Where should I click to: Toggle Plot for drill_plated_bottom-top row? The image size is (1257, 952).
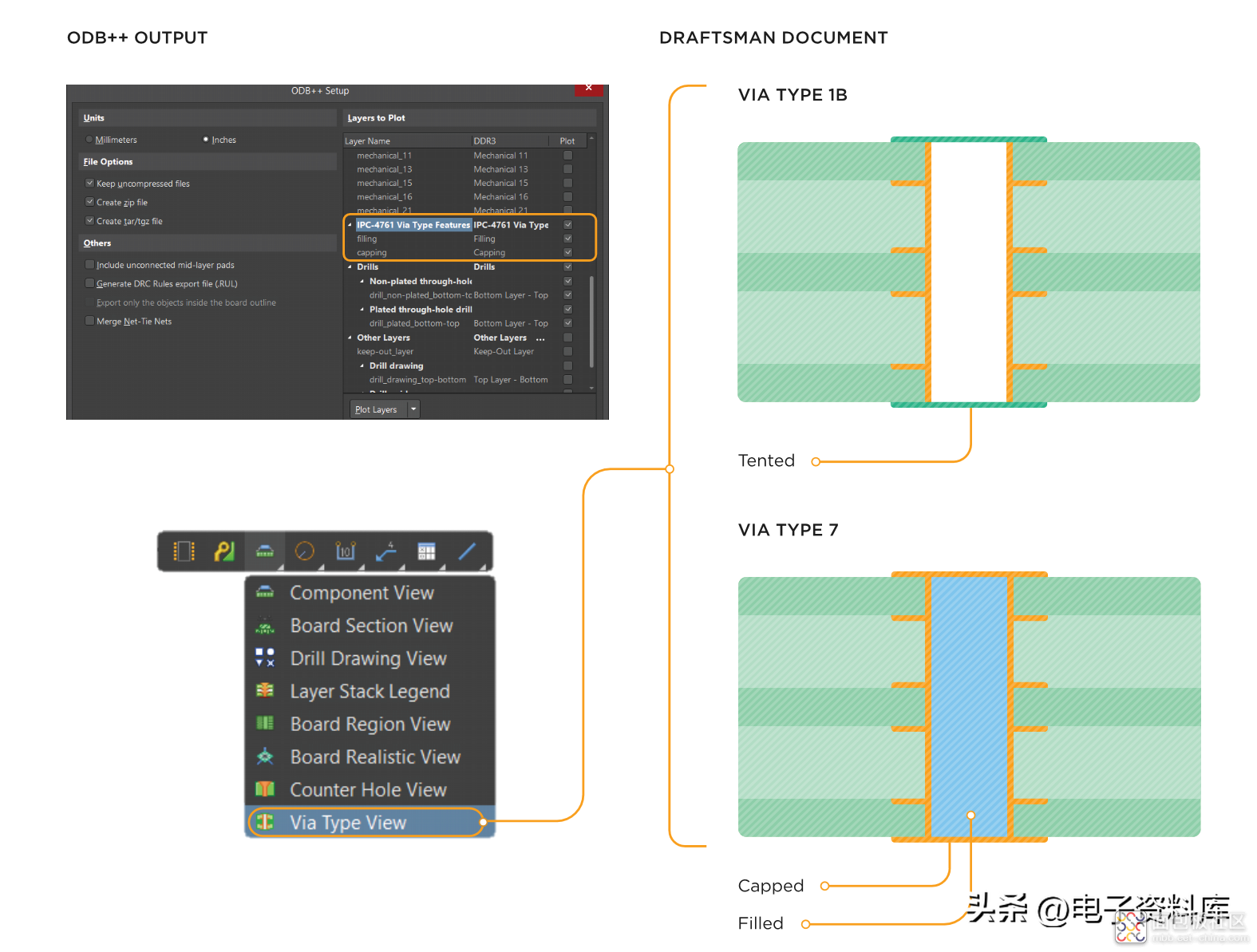pyautogui.click(x=568, y=323)
